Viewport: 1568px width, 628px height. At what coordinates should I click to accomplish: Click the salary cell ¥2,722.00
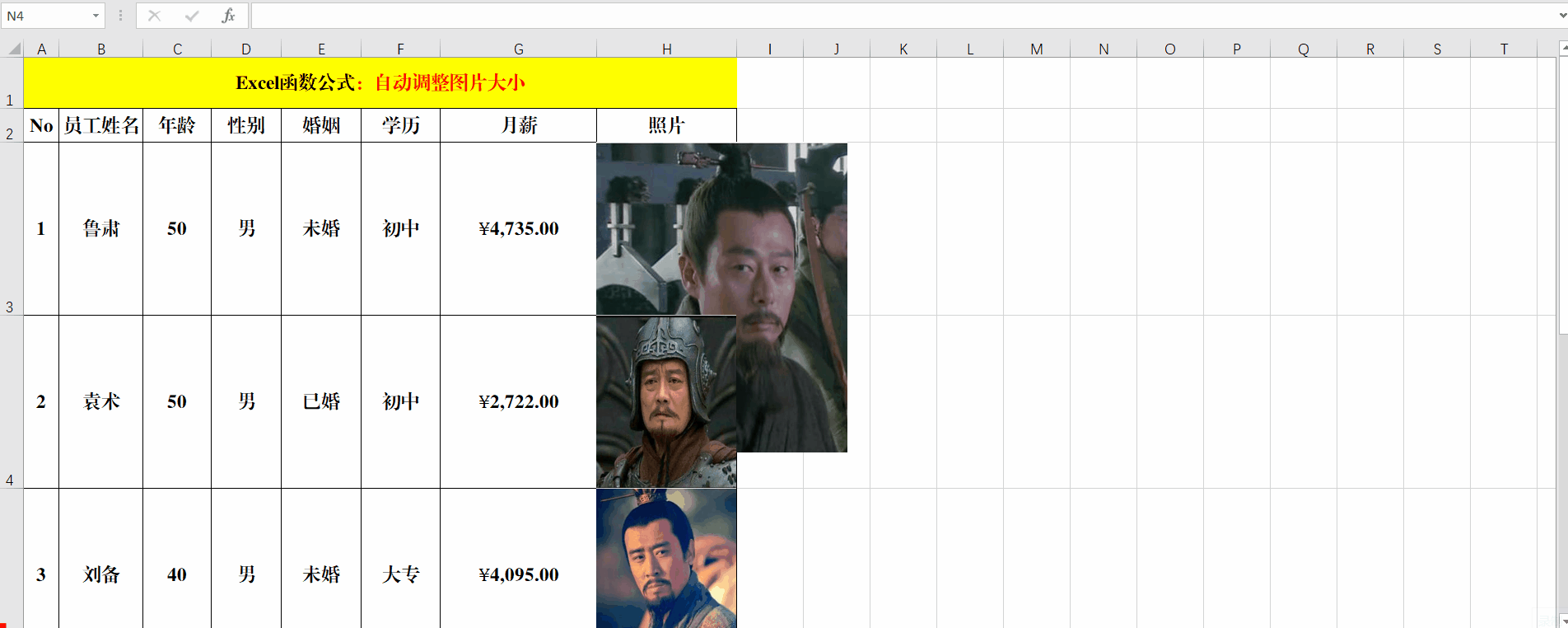[518, 401]
